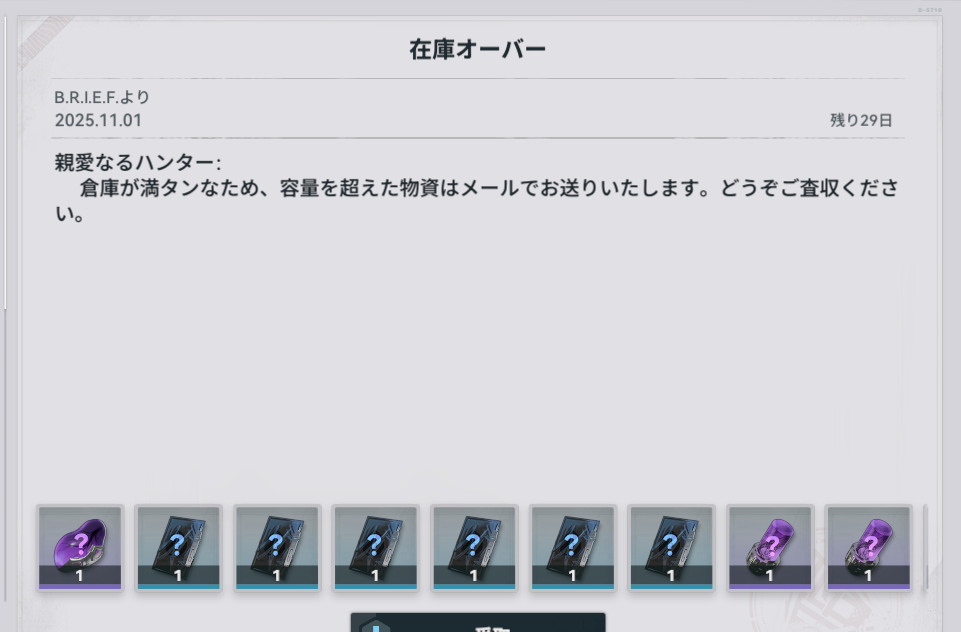The height and width of the screenshot is (632, 961).
Task: Select the second blue mystery card reward
Action: point(277,547)
